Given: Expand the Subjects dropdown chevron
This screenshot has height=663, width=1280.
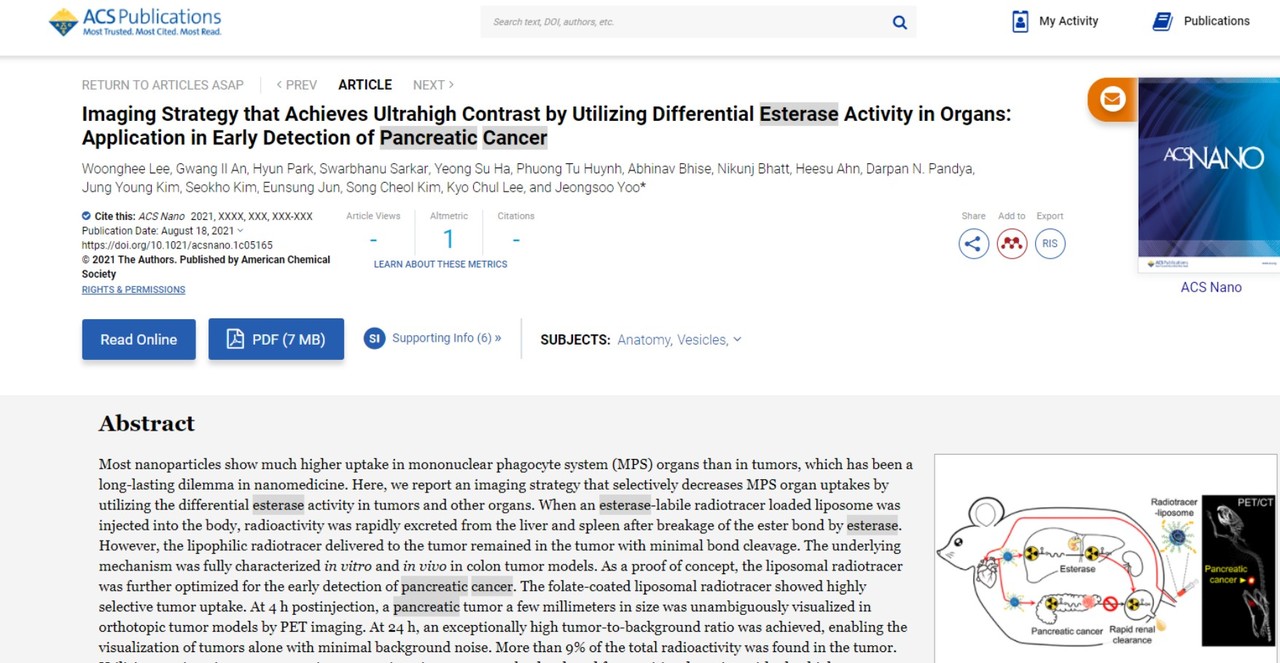Looking at the screenshot, I should 737,339.
